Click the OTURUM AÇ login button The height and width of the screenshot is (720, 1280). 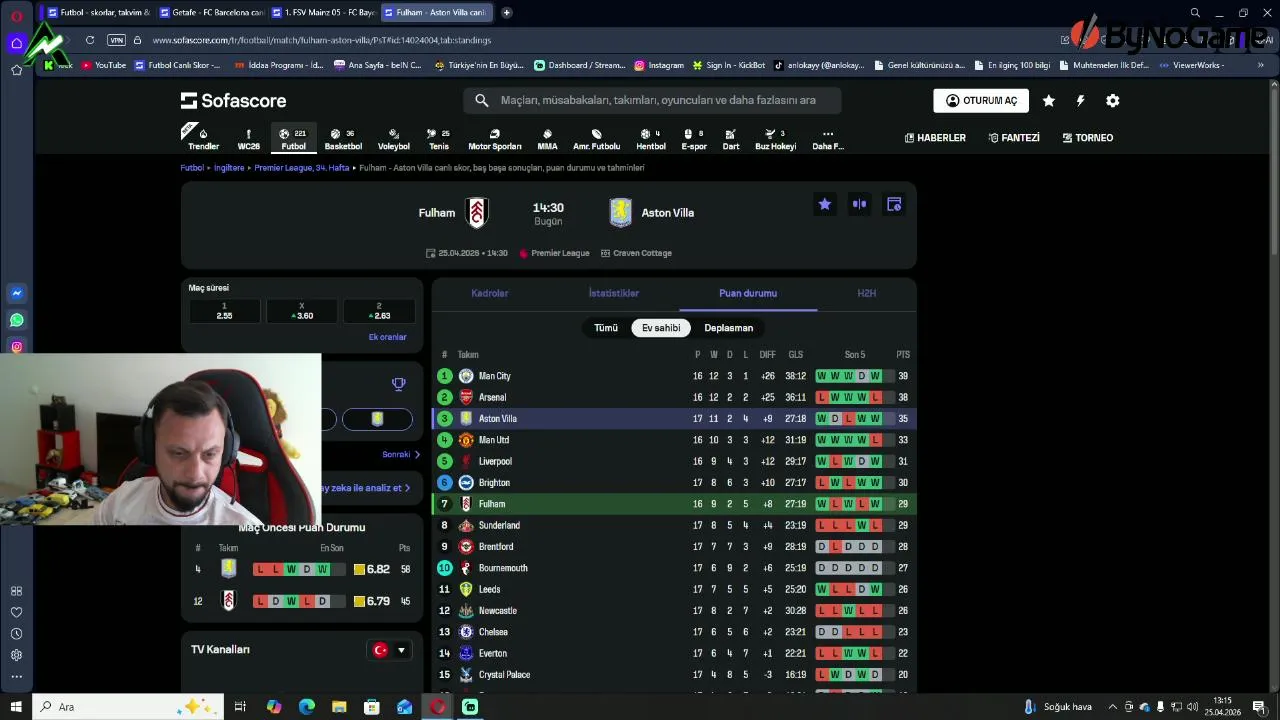[981, 101]
